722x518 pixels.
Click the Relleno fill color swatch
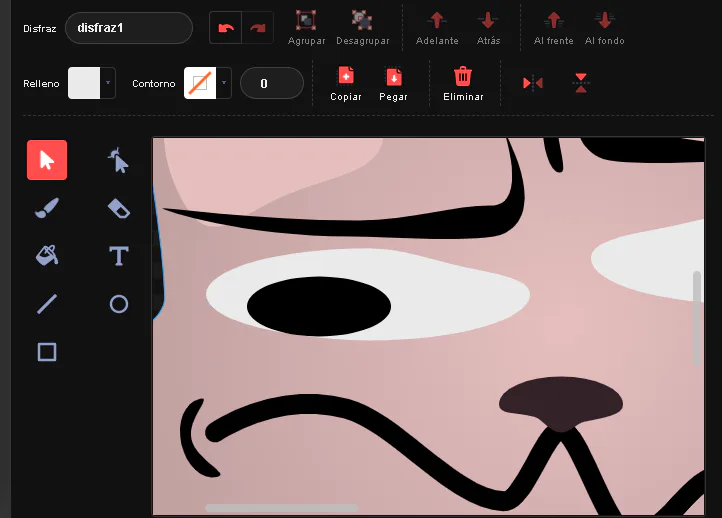[84, 83]
